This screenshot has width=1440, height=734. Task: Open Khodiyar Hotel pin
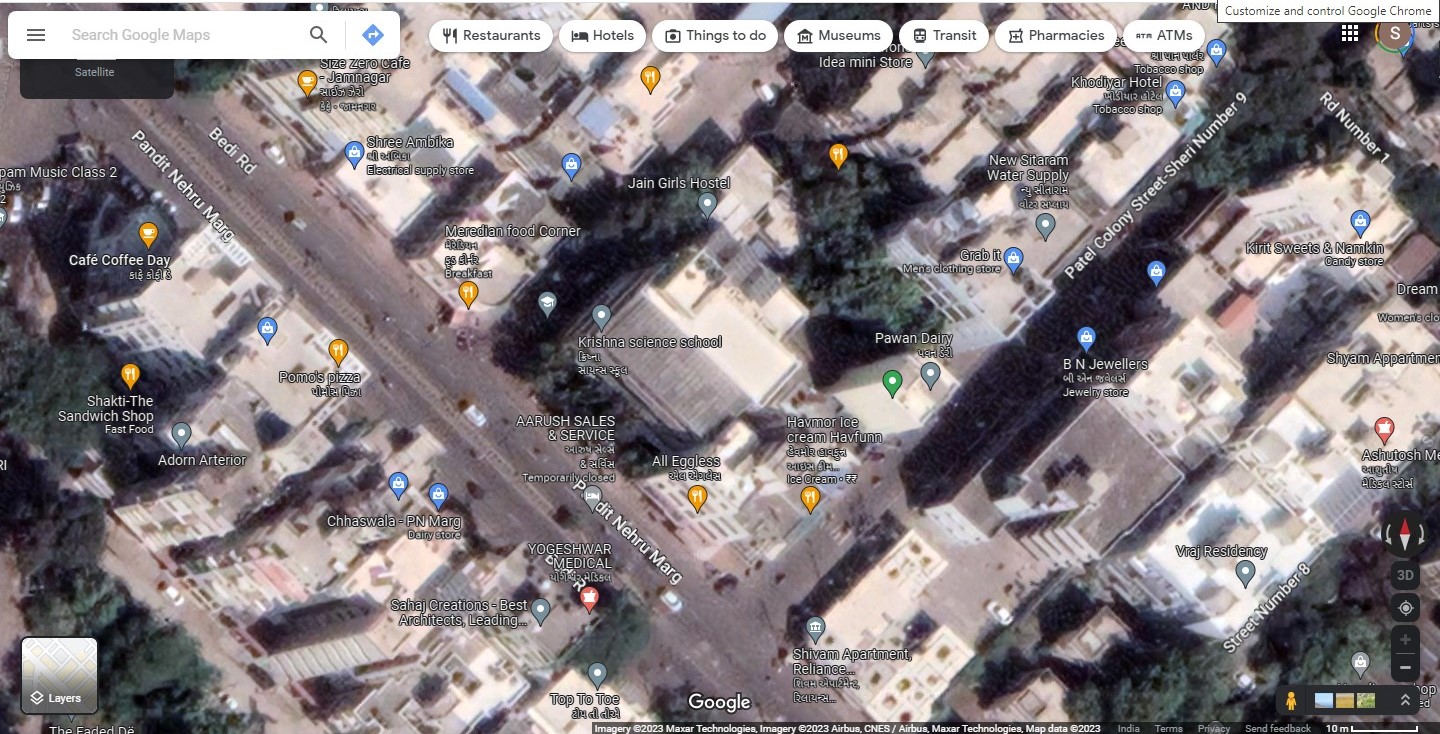1176,94
